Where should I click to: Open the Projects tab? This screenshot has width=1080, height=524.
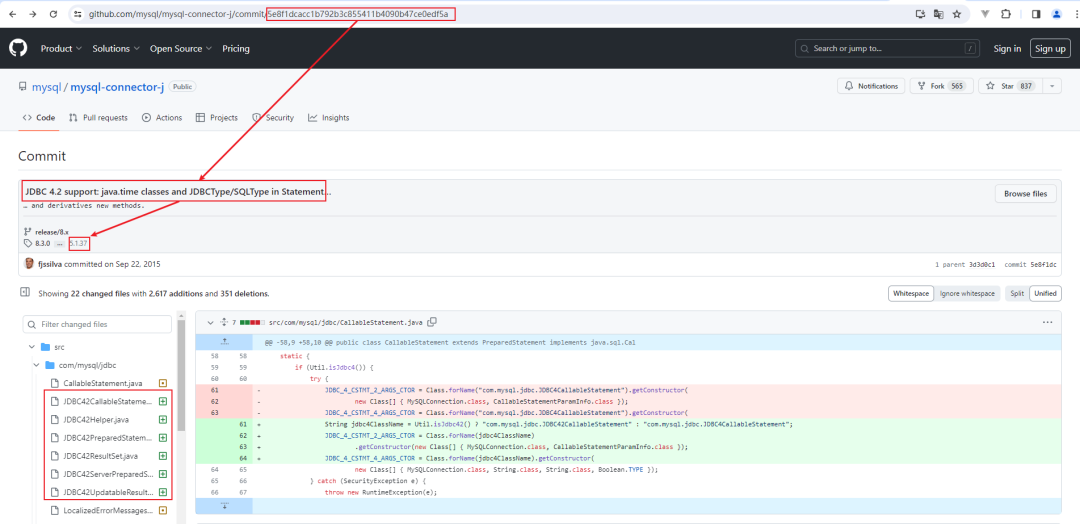click(x=216, y=118)
